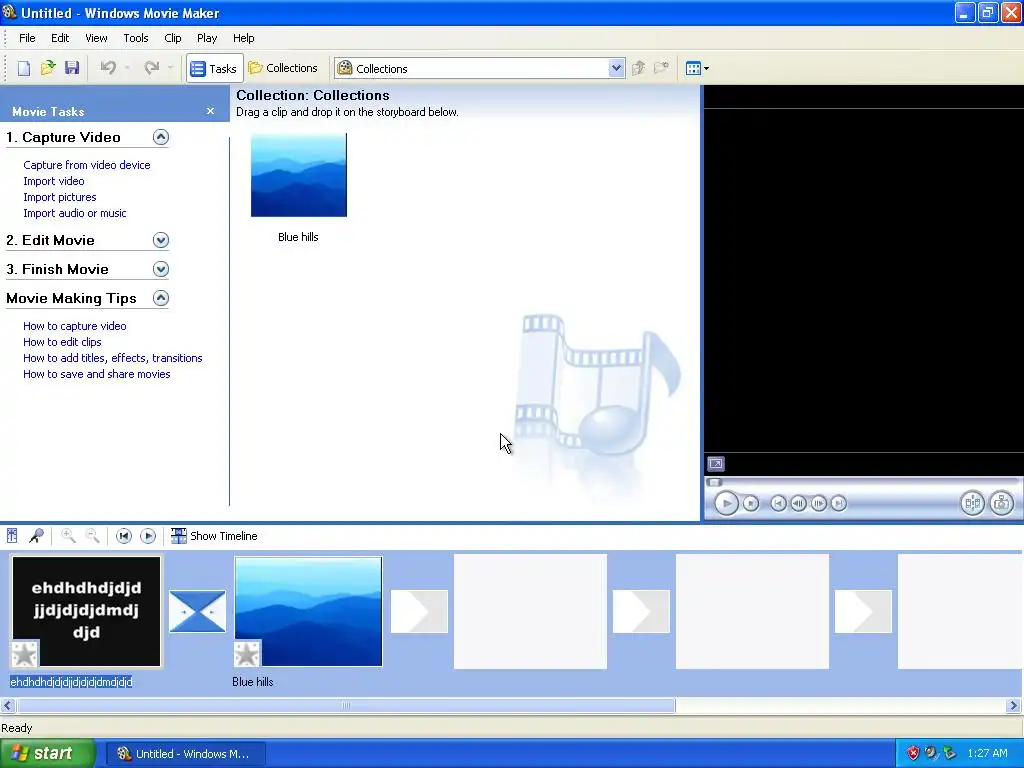Select the Blue hills storyboard clip
Screen dimensions: 1024x768
coord(308,611)
